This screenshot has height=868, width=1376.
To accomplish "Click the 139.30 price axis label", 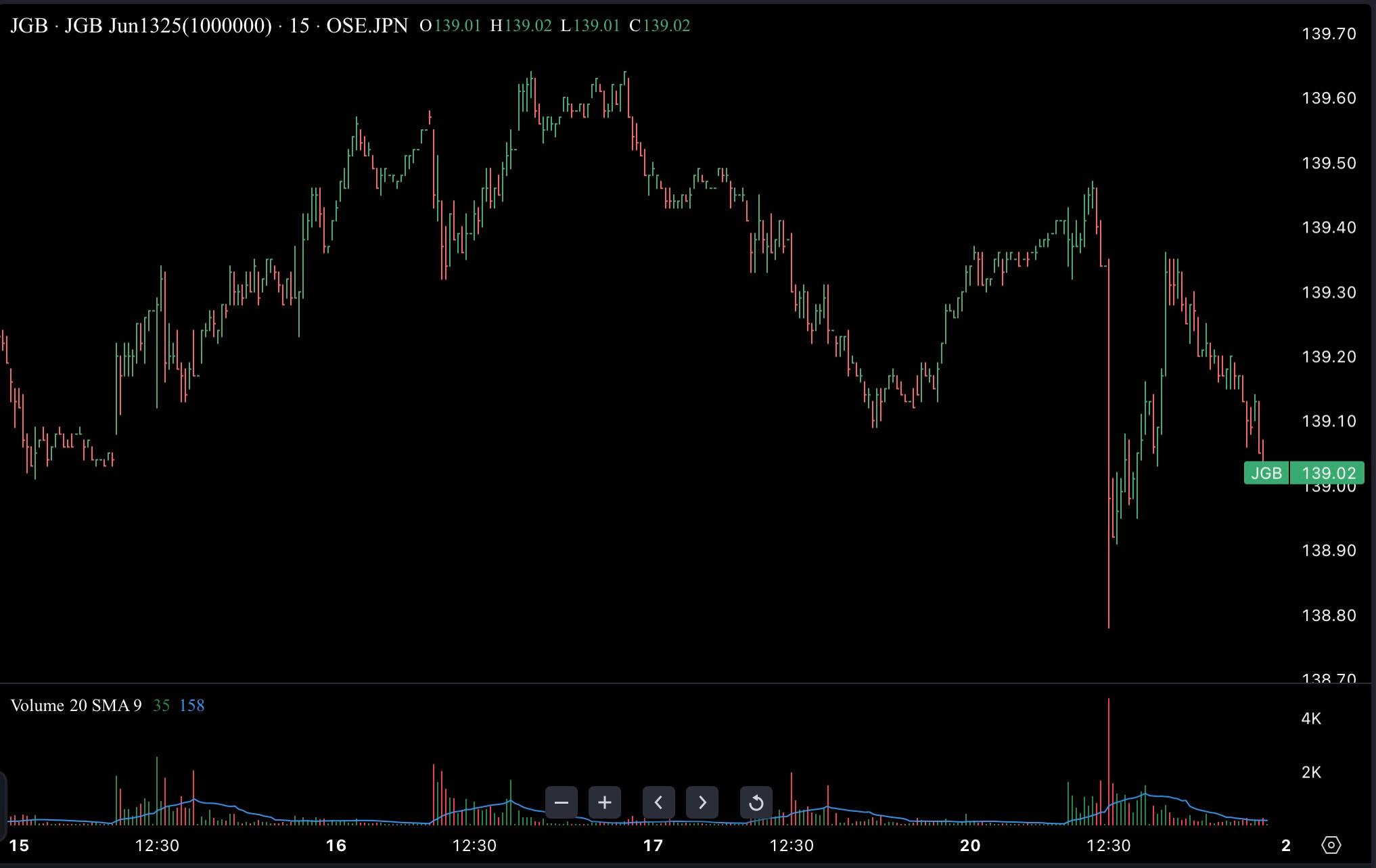I will coord(1329,292).
